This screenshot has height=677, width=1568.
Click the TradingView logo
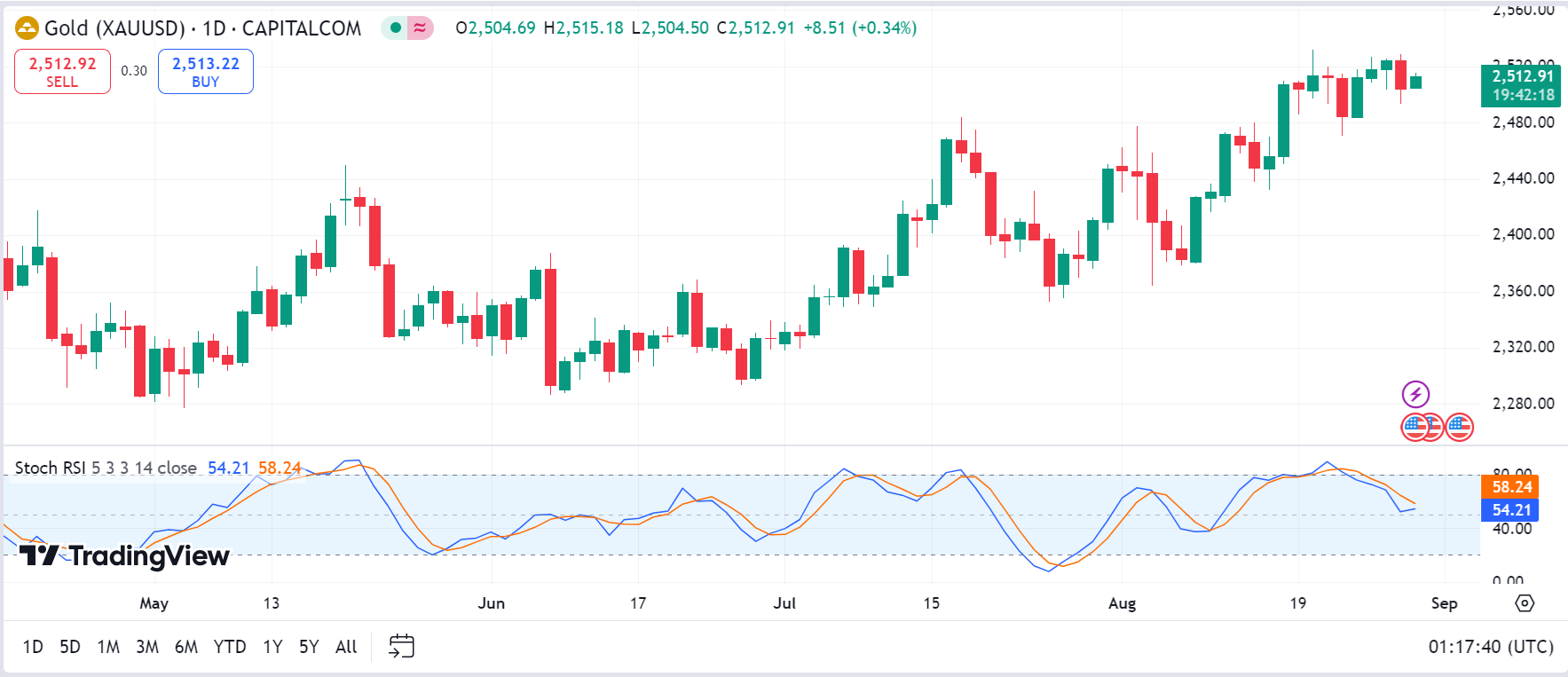pos(124,556)
